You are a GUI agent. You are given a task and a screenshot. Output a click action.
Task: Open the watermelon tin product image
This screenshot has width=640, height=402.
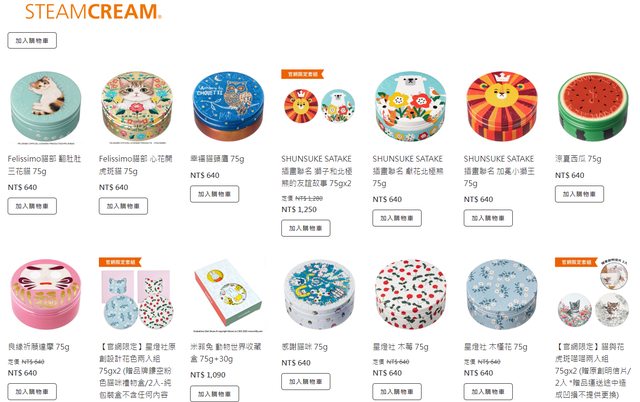(x=593, y=106)
